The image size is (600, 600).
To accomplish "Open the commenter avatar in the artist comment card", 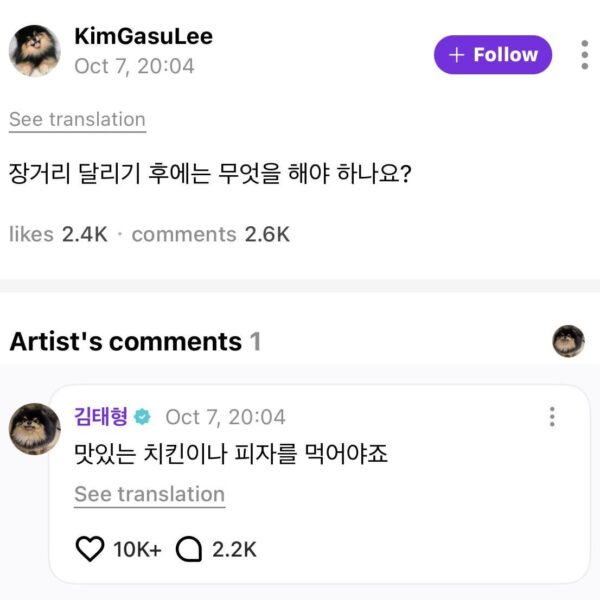I will point(35,430).
